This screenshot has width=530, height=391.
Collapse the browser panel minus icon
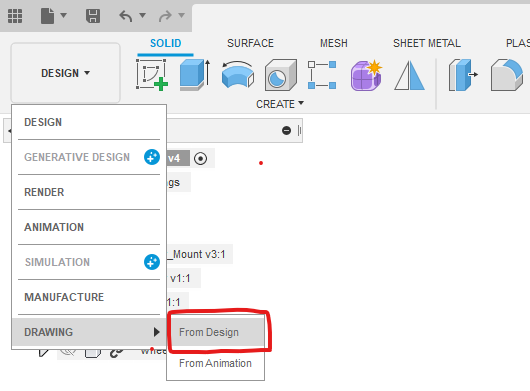[x=286, y=130]
